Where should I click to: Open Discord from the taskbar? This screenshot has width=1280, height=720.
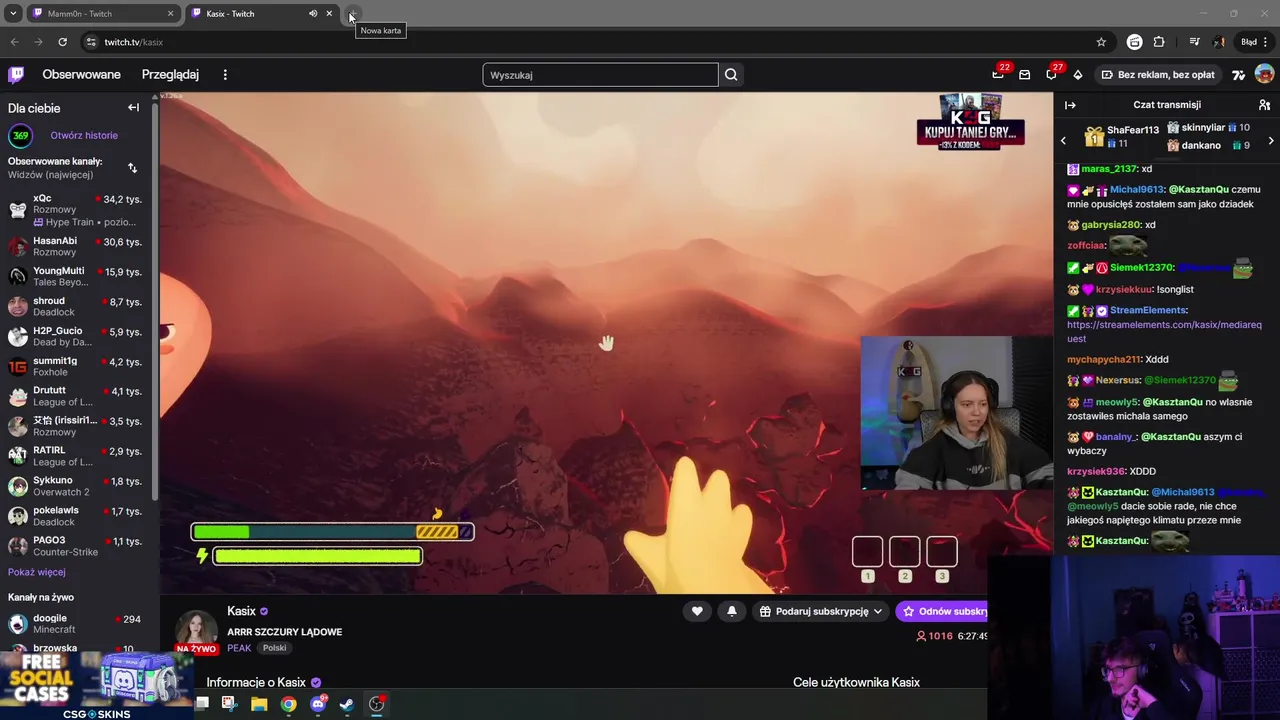pos(318,704)
